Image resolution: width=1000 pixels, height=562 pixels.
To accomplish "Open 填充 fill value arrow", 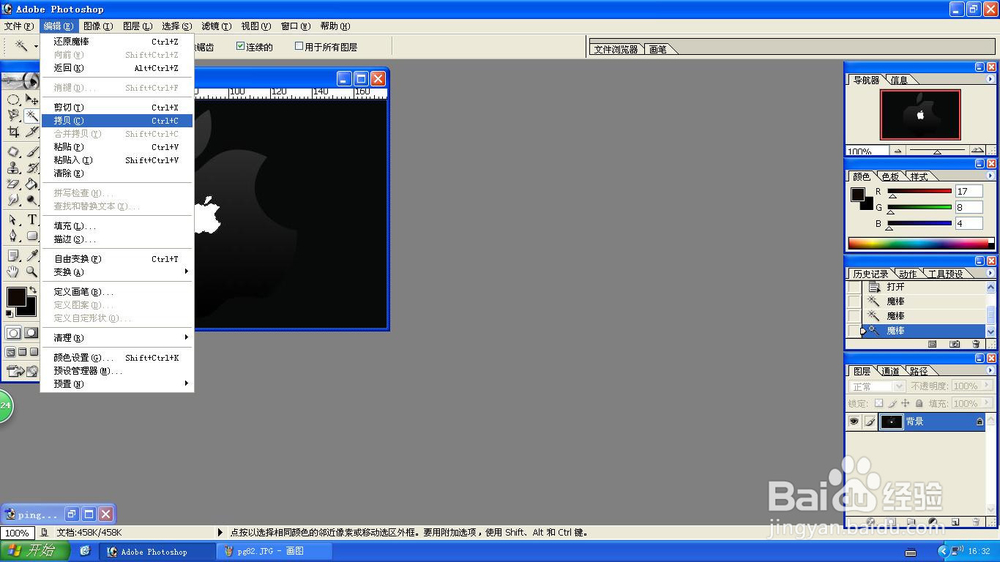I will coord(987,403).
